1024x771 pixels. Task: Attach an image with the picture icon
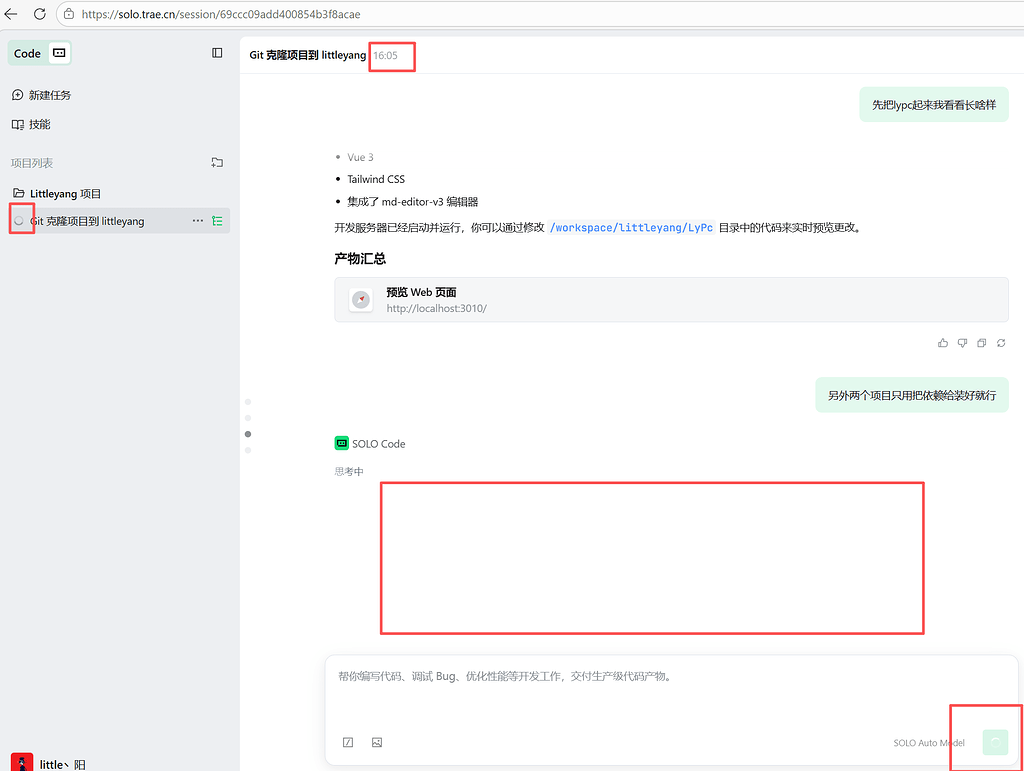pos(377,742)
